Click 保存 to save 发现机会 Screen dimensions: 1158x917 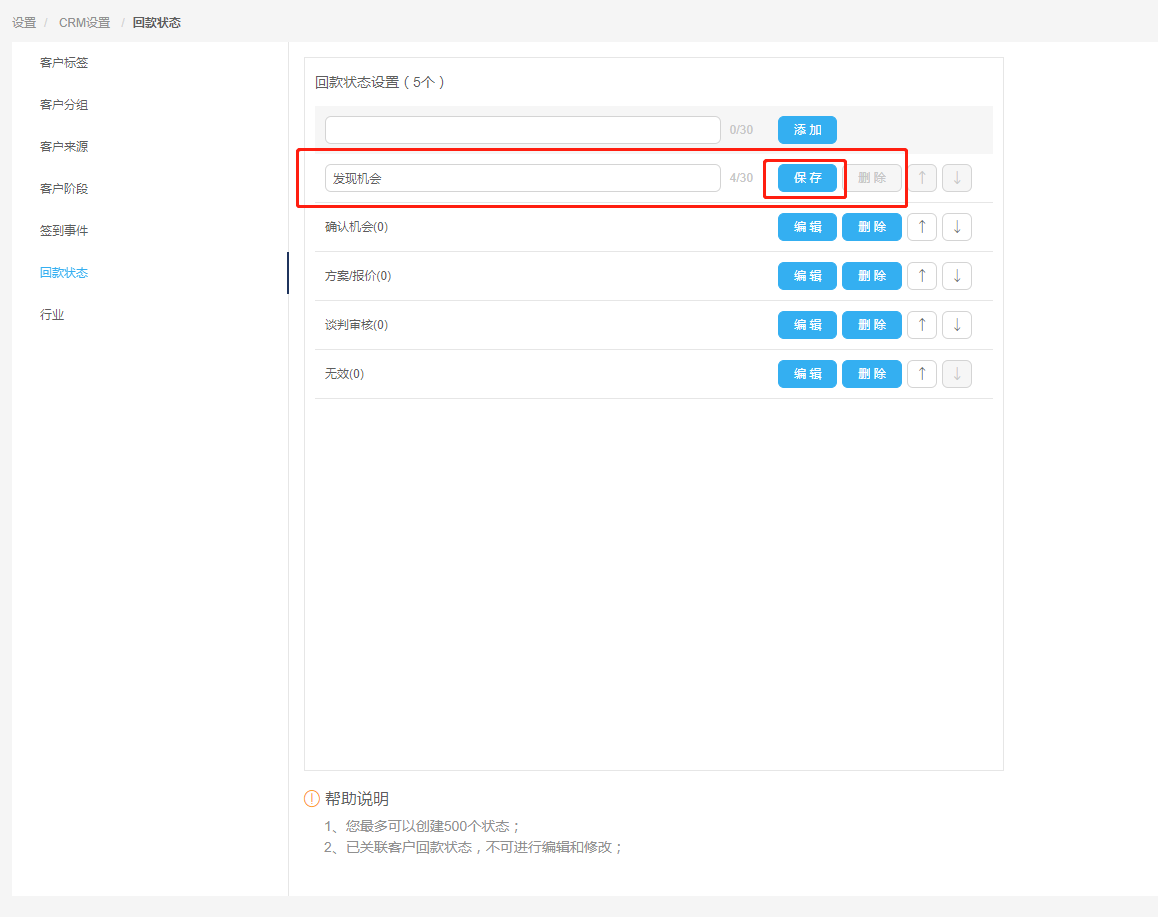coord(807,178)
